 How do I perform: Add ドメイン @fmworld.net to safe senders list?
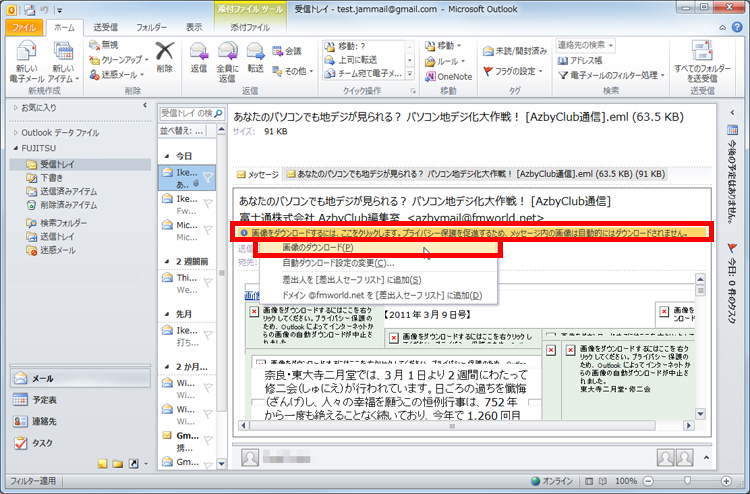coord(379,296)
